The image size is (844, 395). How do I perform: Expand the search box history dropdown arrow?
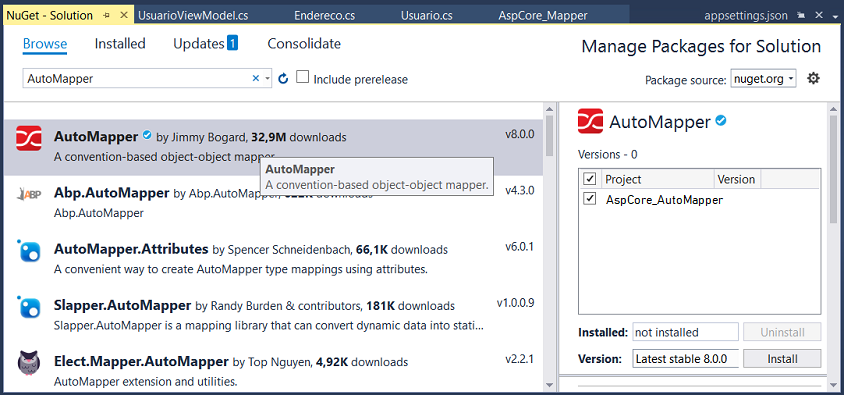(268, 79)
